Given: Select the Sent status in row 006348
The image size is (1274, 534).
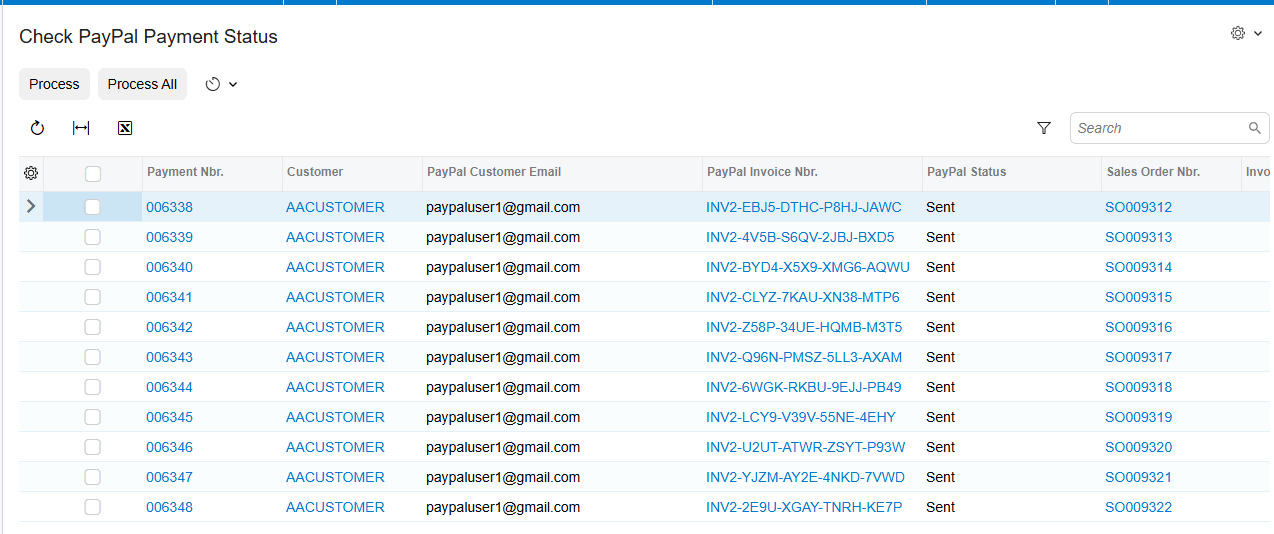Looking at the screenshot, I should [940, 507].
